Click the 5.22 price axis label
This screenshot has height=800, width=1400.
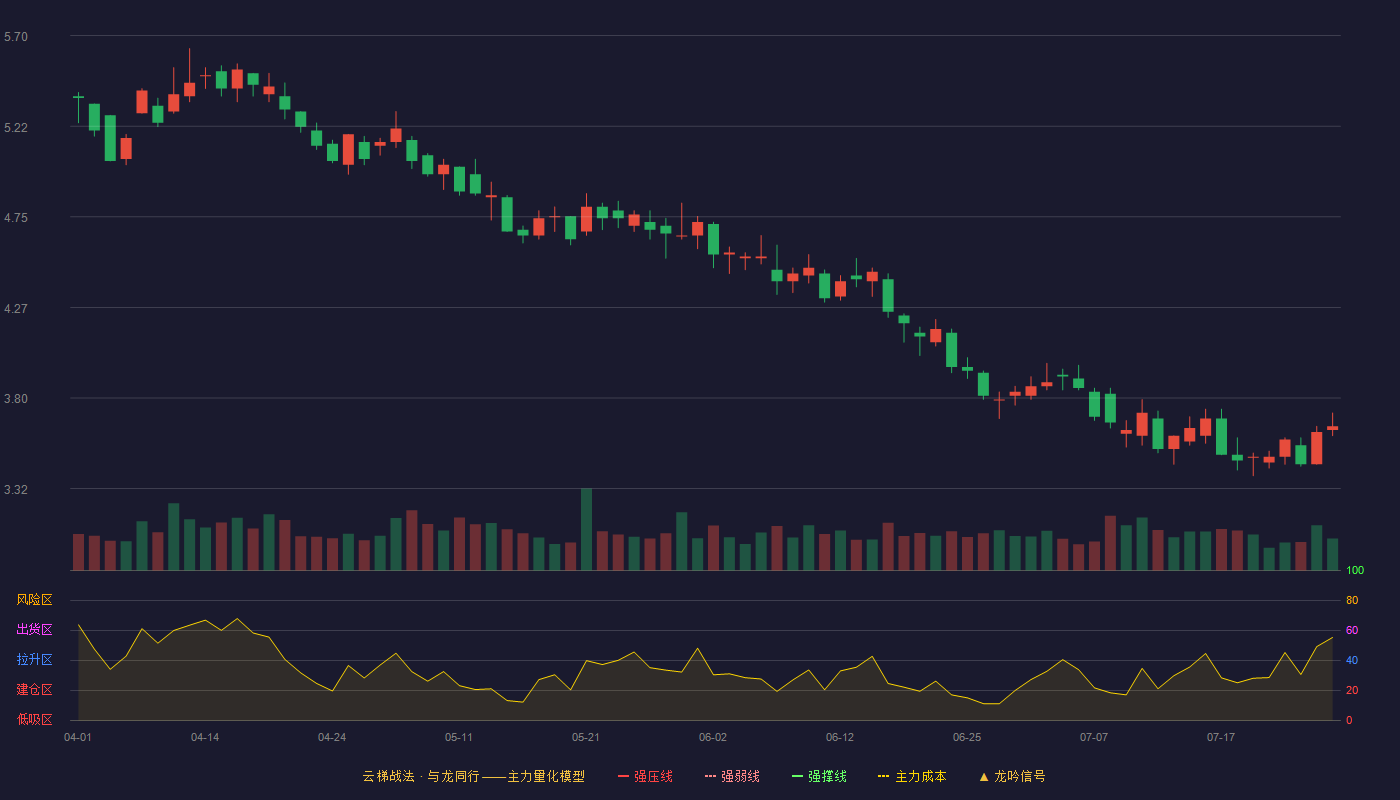[x=16, y=128]
